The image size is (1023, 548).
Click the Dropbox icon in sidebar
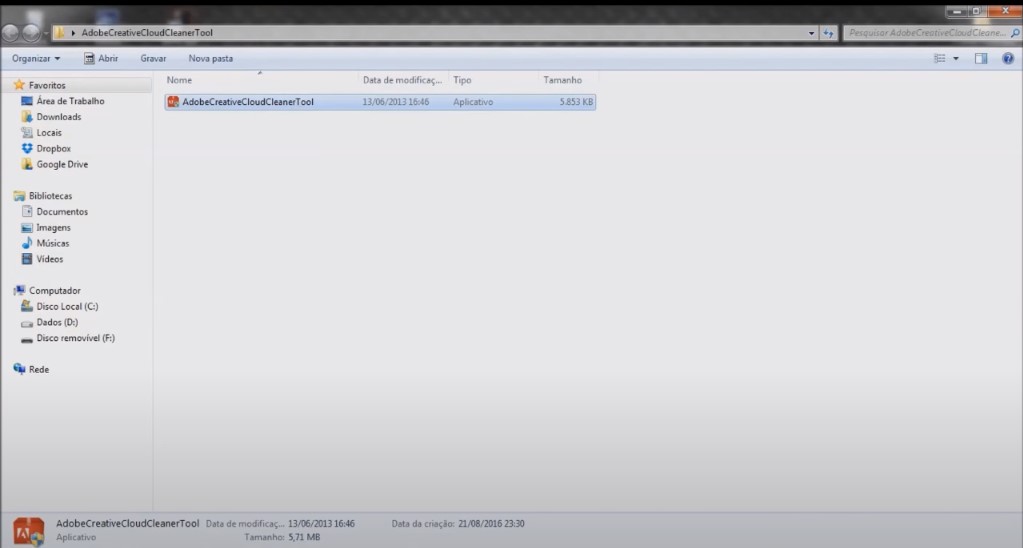point(27,148)
